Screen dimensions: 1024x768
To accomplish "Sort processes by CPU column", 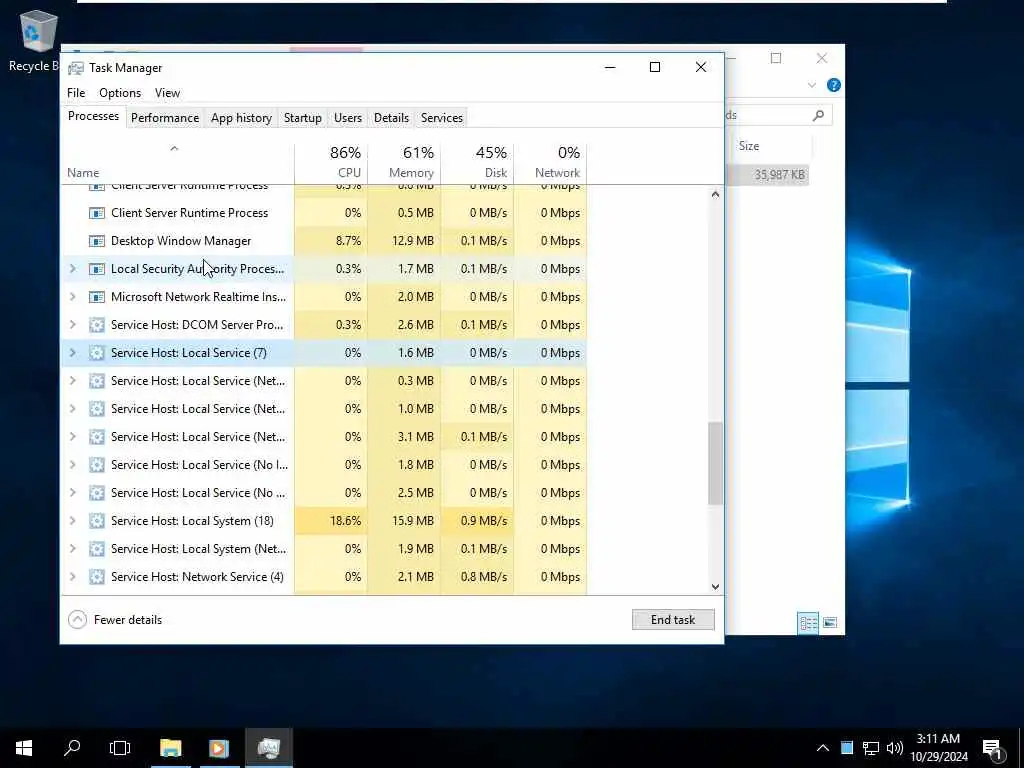I will 331,162.
